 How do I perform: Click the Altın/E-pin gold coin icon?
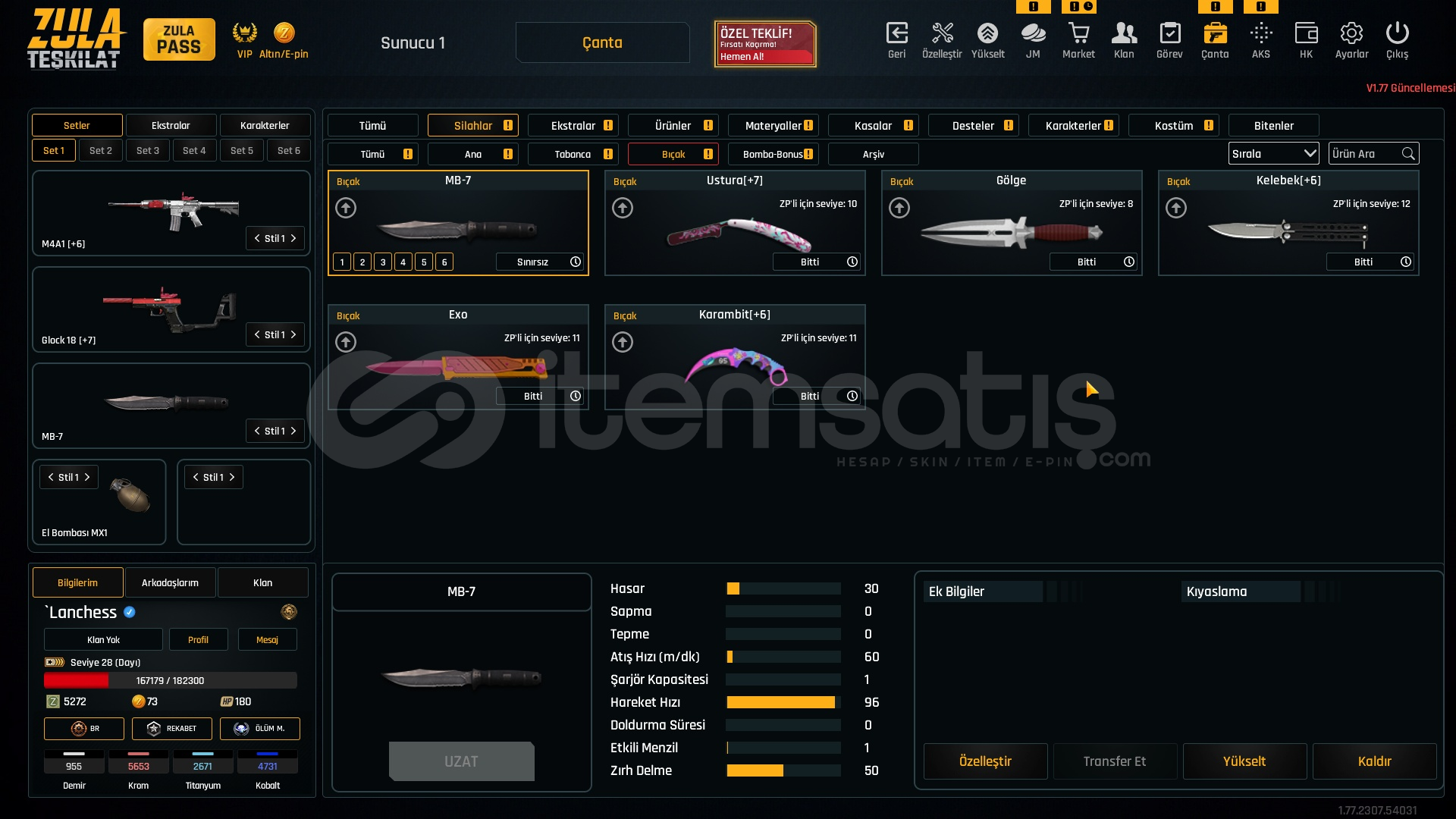click(x=284, y=33)
